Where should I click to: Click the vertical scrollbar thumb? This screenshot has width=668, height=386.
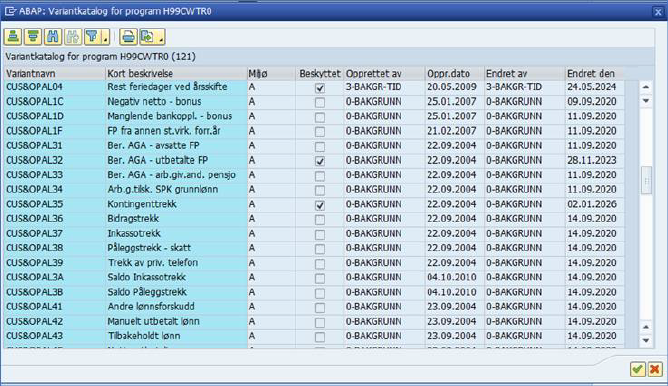[646, 180]
